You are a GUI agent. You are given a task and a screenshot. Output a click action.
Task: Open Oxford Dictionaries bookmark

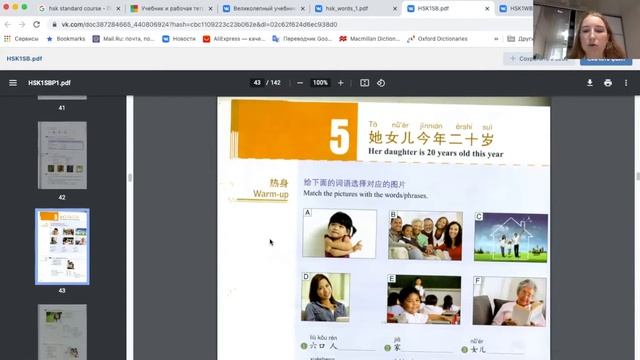click(438, 39)
